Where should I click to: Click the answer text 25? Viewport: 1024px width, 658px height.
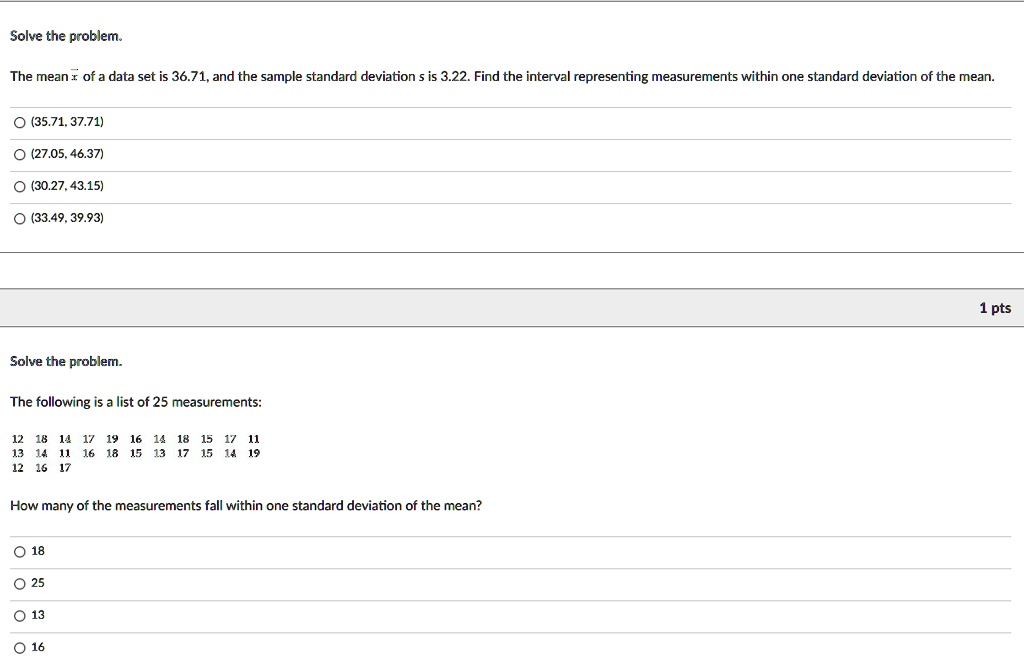click(36, 583)
